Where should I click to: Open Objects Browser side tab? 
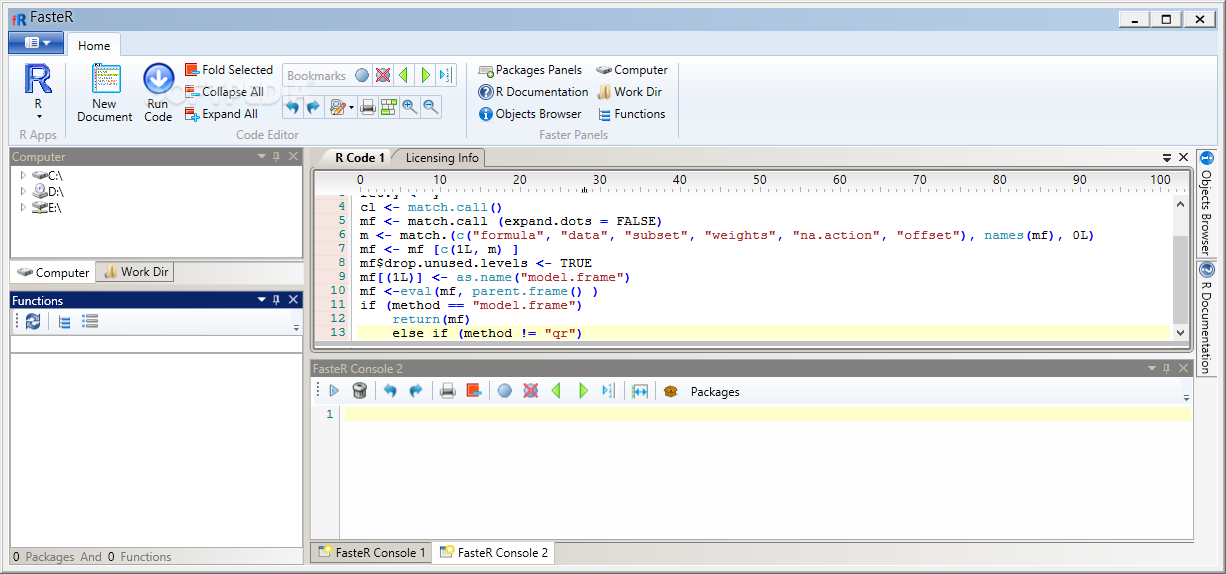[x=1206, y=203]
